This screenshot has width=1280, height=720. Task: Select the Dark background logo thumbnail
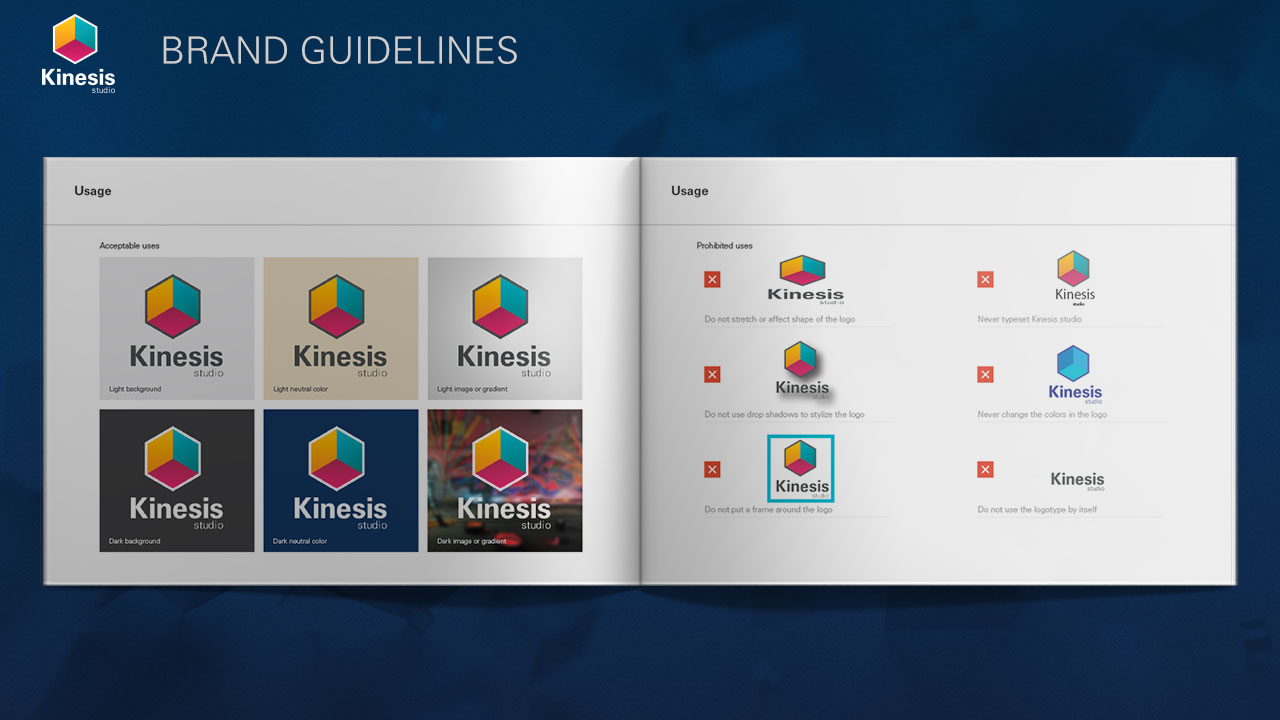(177, 480)
